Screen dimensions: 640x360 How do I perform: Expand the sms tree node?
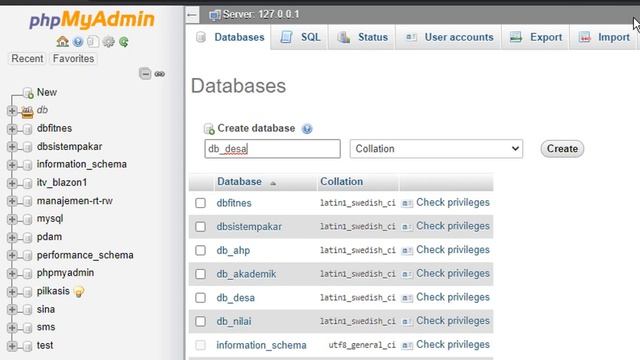[x=12, y=328]
